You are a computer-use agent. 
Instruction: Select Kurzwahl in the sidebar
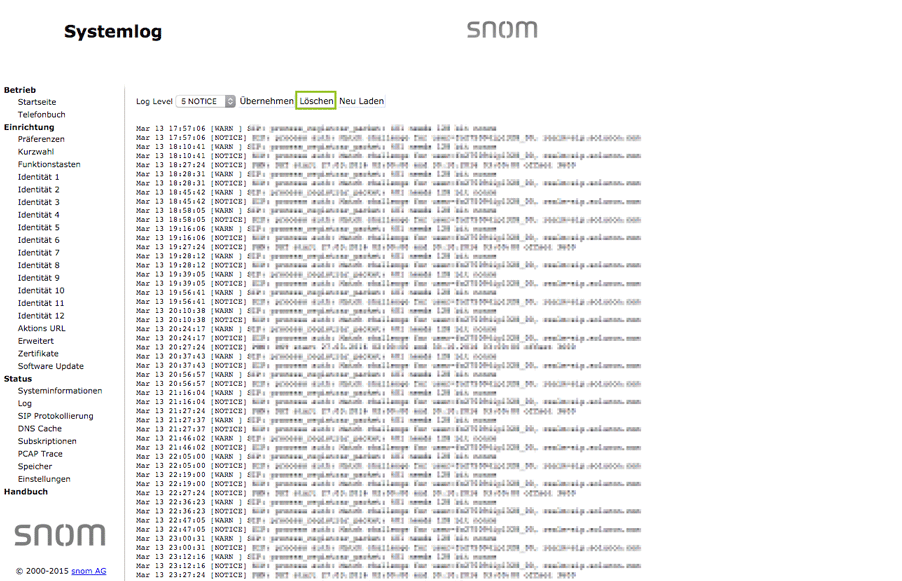(x=36, y=152)
